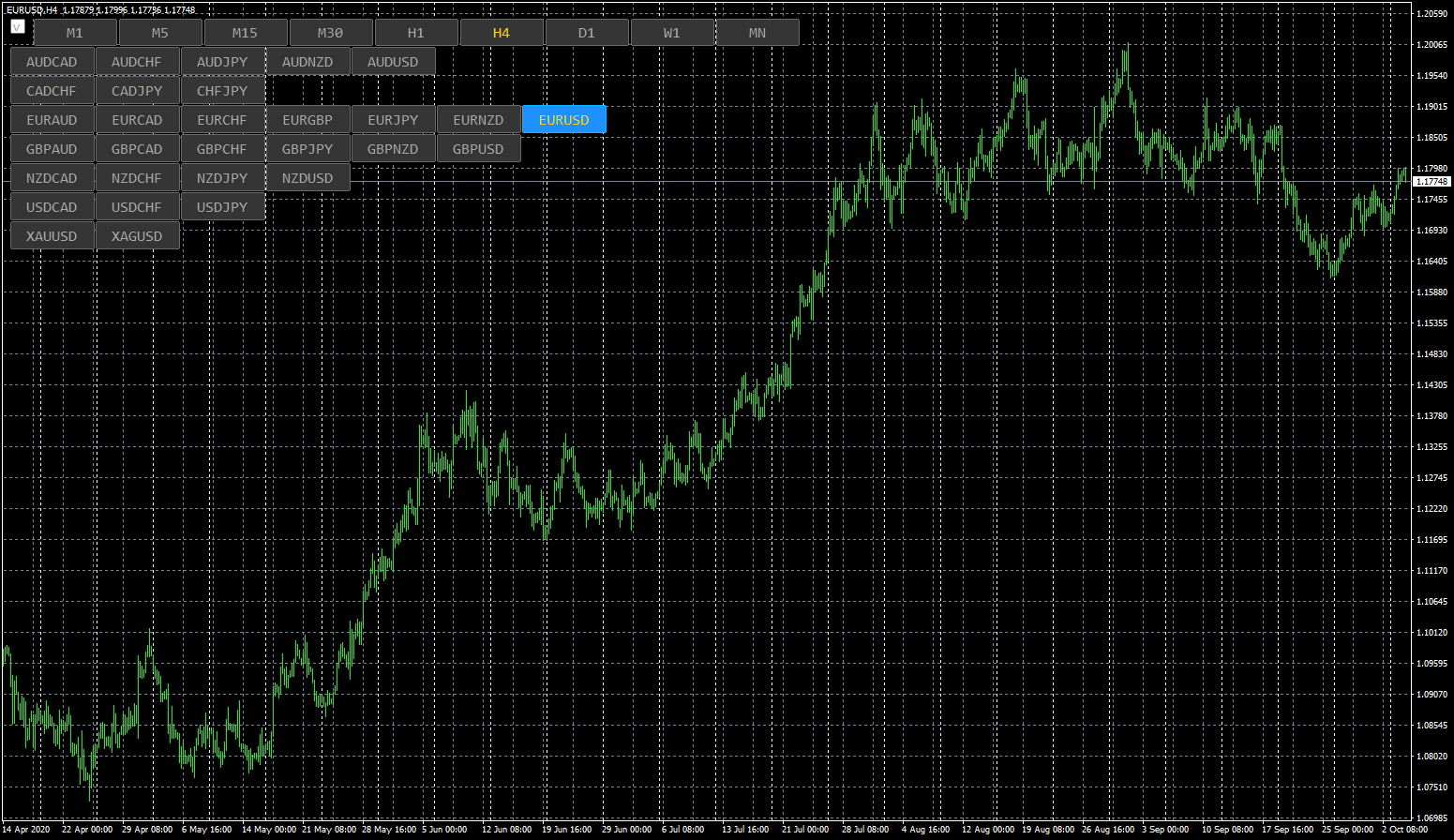
Task: Select the EURNZD pair
Action: 478,120
